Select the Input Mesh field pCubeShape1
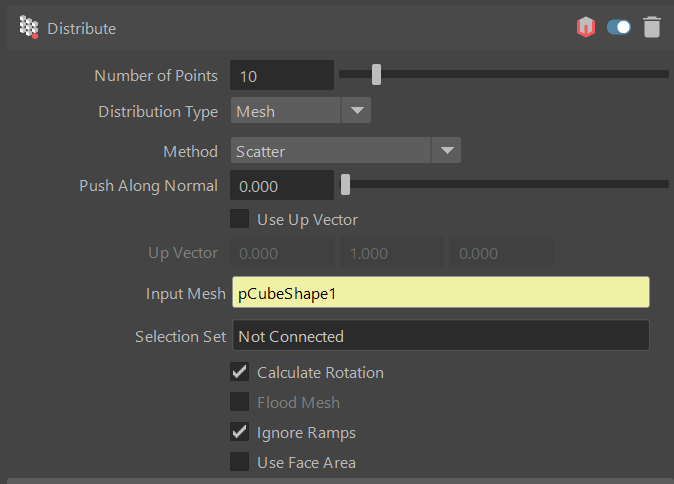Screen dimensions: 674x484 pos(440,293)
